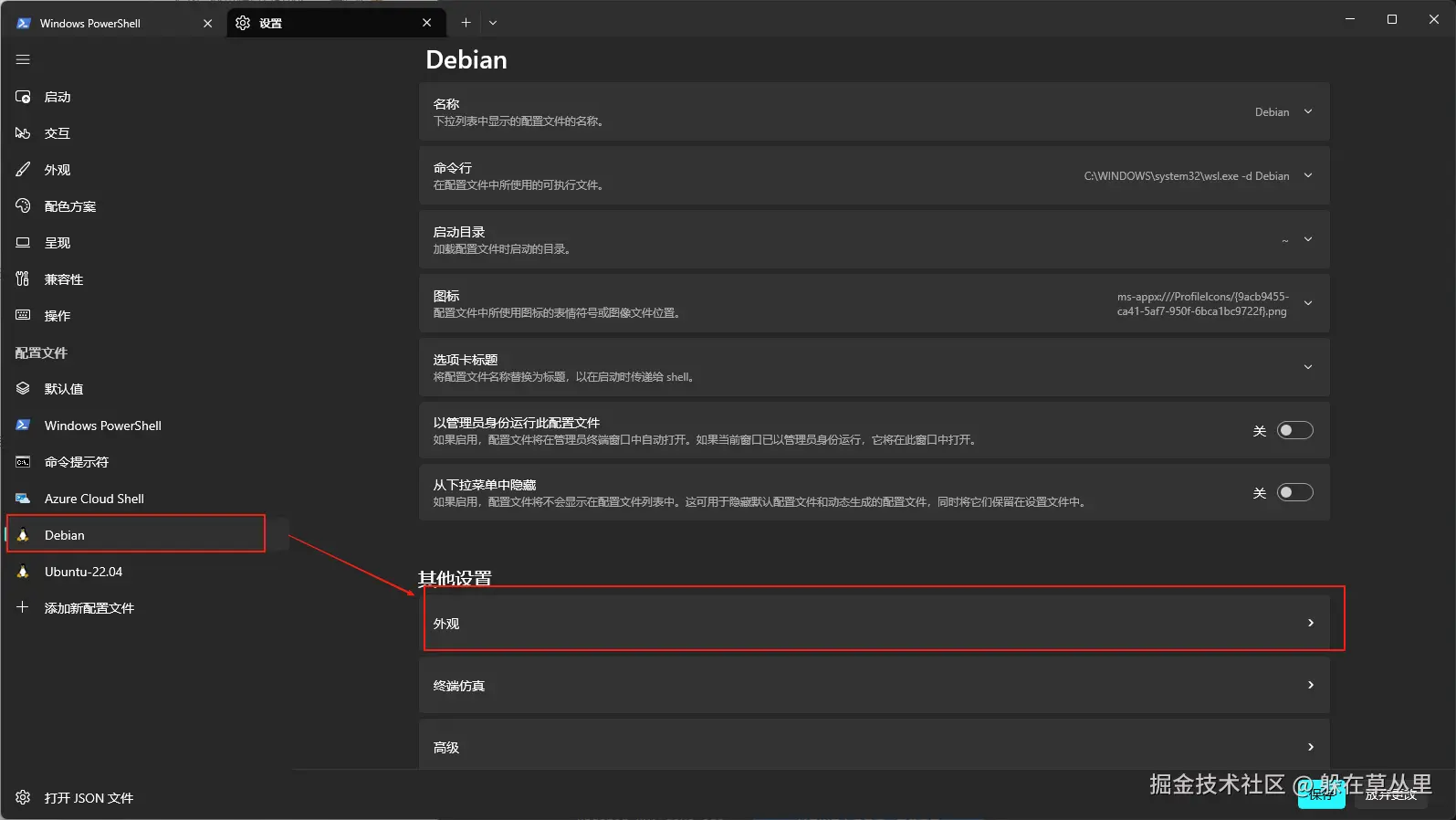Viewport: 1456px width, 820px height.
Task: Click the gear icon beside 打开 JSON 文件
Action: 23,797
